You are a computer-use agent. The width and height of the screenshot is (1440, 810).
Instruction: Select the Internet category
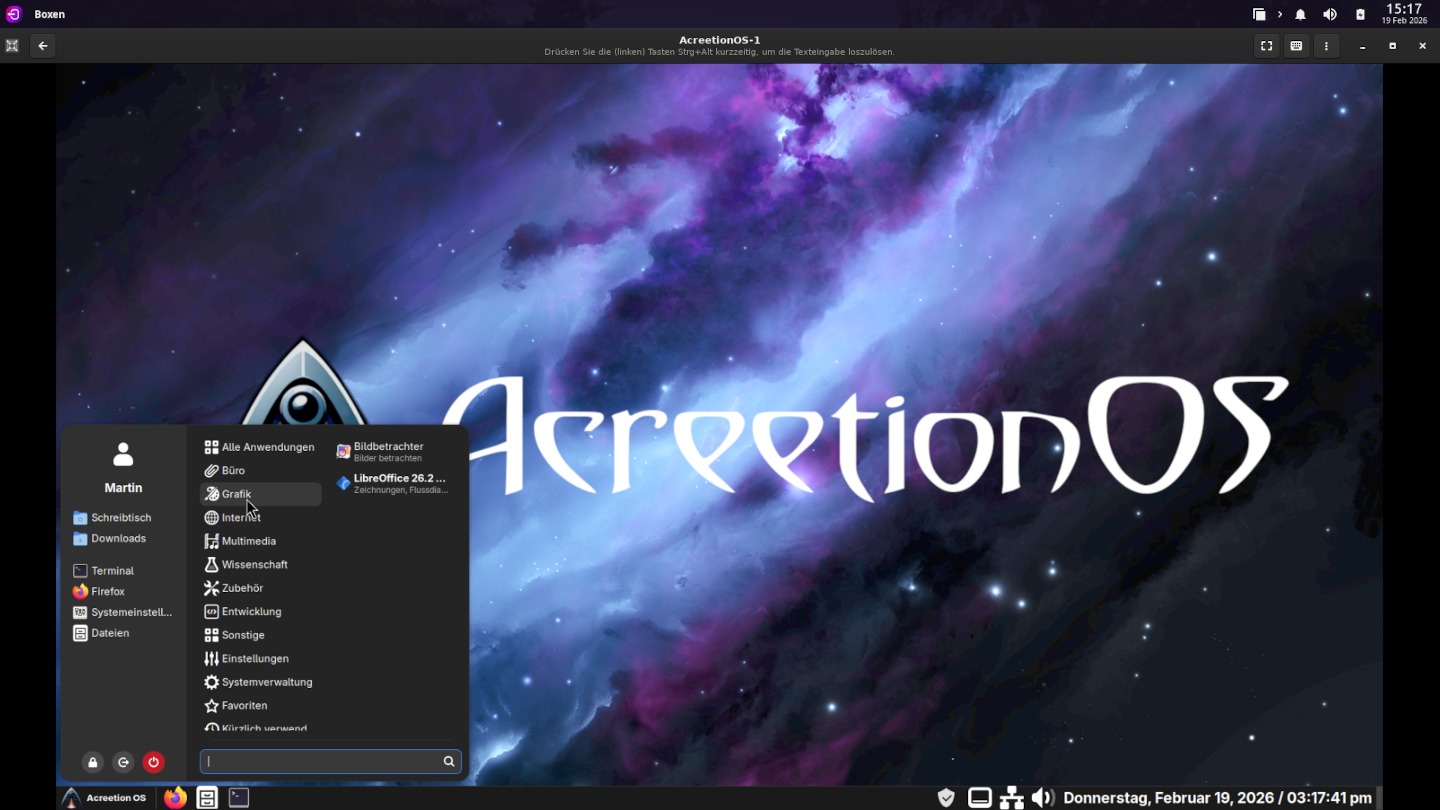coord(241,518)
